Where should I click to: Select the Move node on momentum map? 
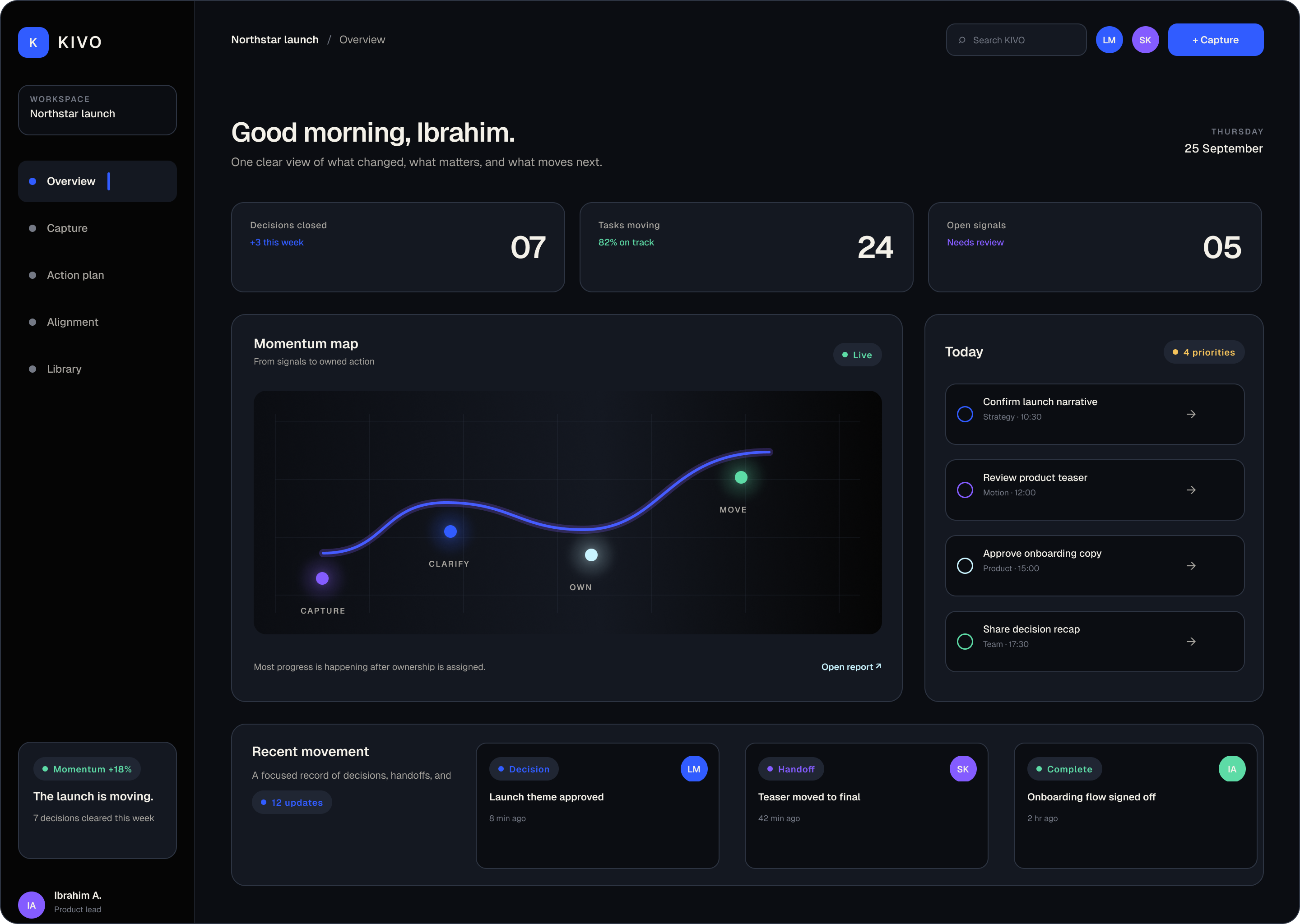tap(740, 477)
